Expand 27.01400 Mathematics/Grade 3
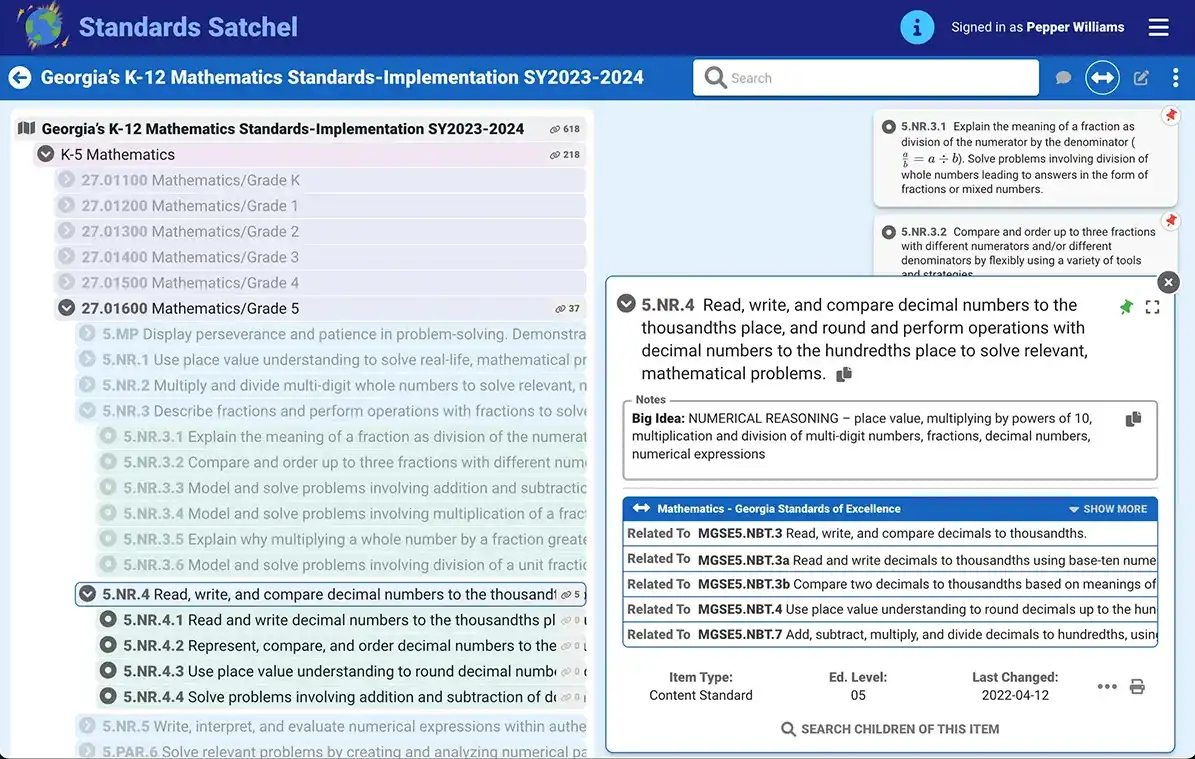 66,257
